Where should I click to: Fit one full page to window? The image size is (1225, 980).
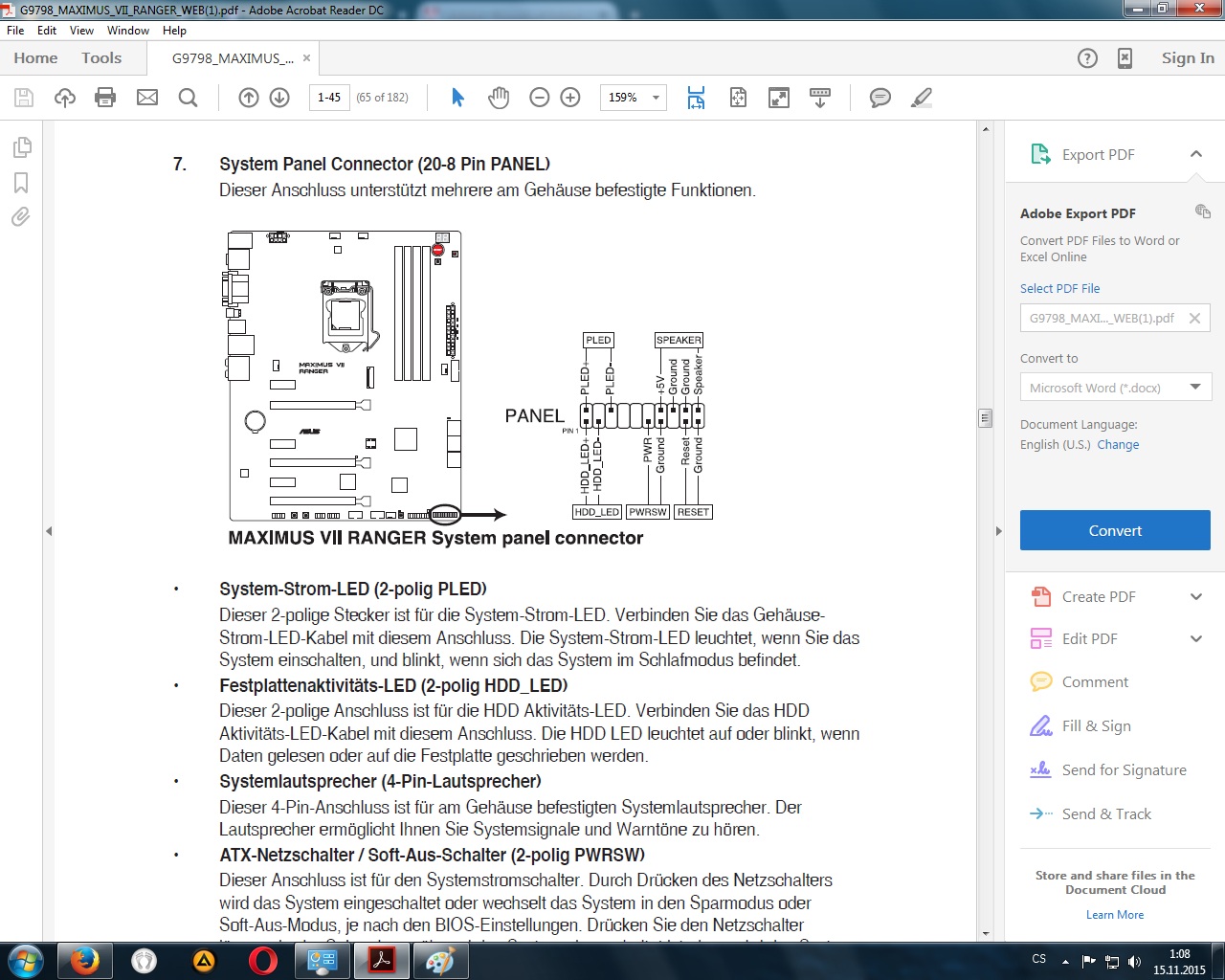(738, 98)
